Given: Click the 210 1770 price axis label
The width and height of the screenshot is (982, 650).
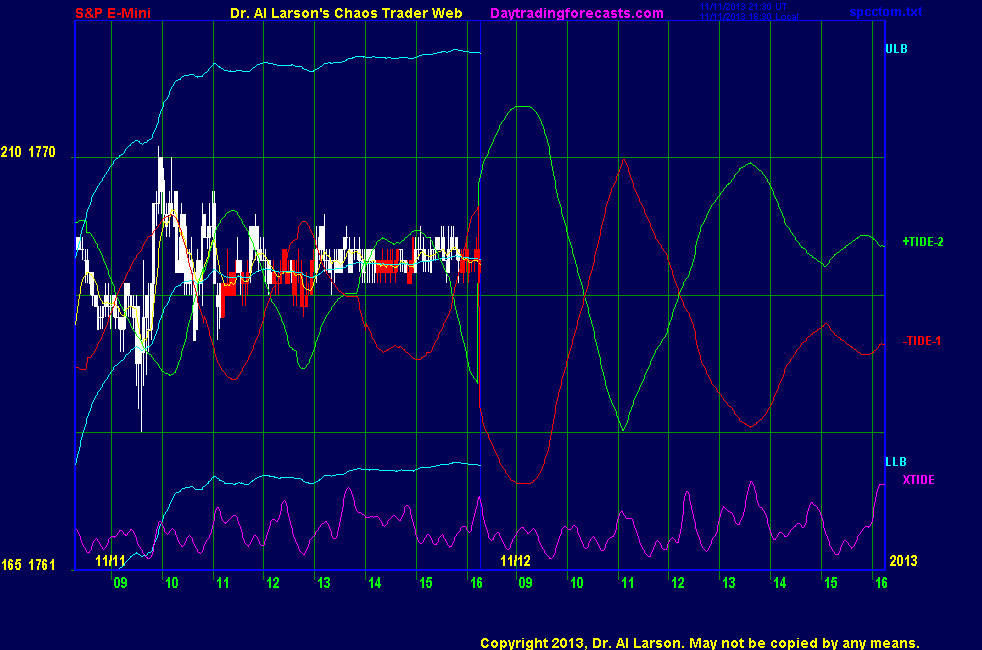Looking at the screenshot, I should click(x=28, y=152).
